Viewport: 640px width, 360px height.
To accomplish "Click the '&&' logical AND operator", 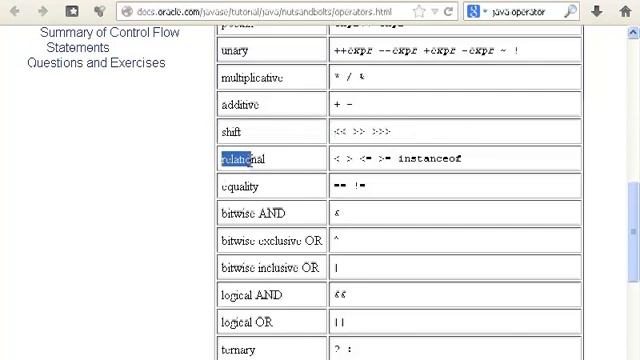I will [x=340, y=294].
